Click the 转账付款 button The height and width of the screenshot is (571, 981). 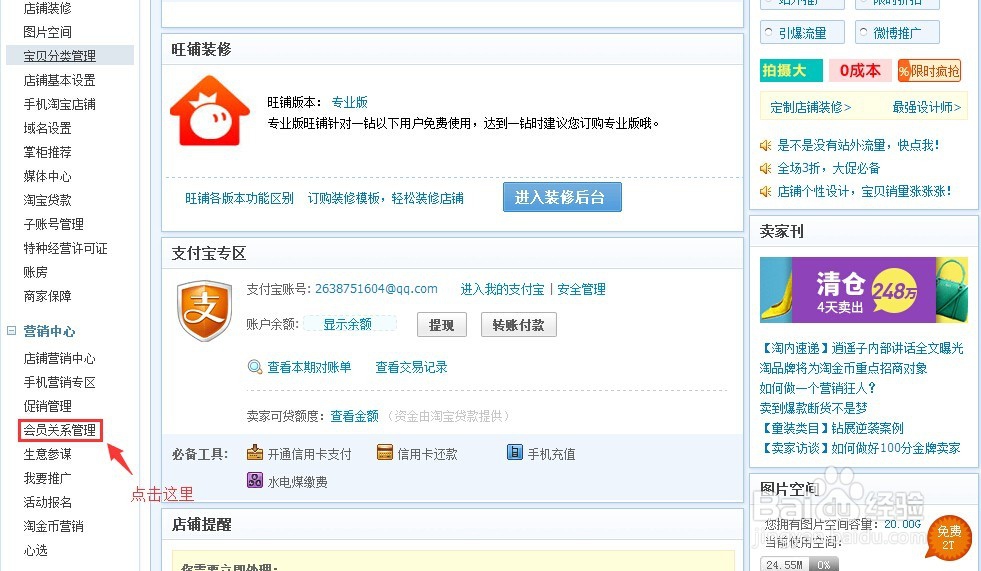tap(519, 325)
